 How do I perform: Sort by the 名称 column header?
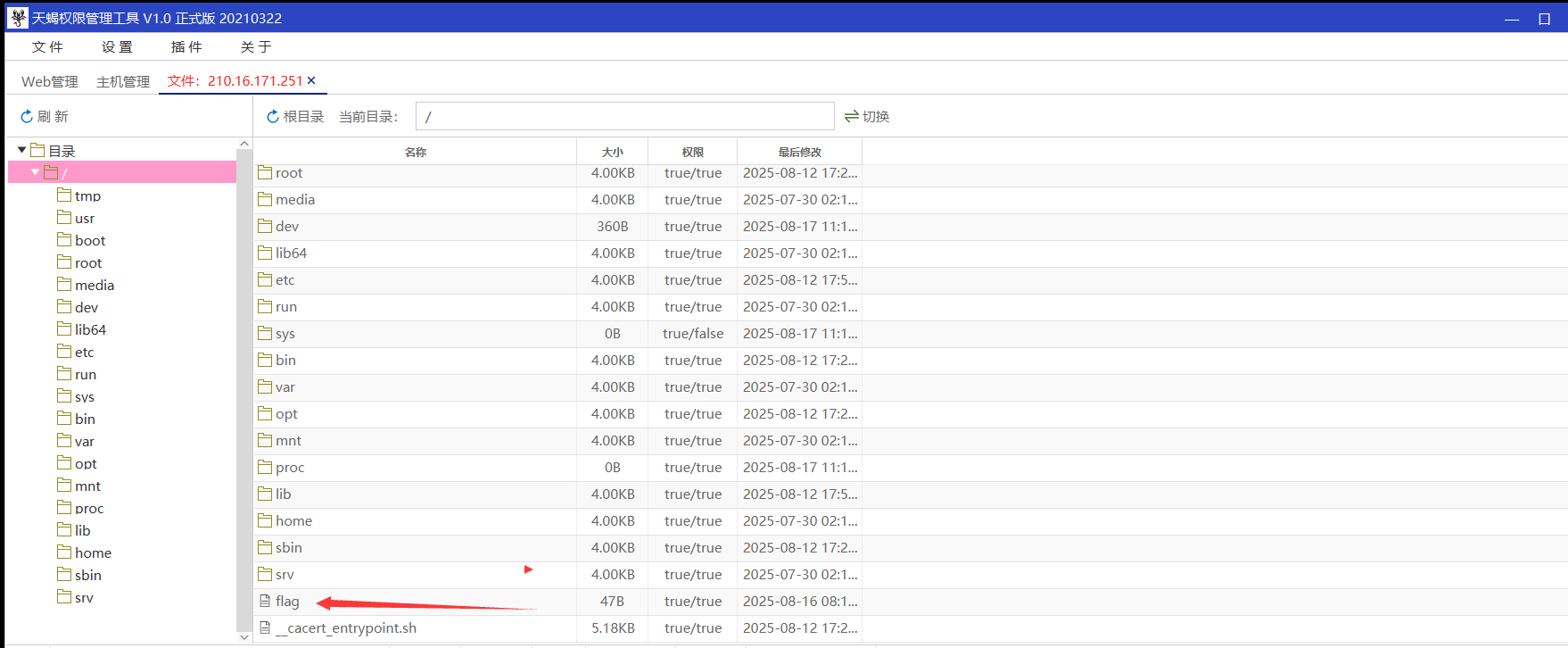click(x=416, y=152)
